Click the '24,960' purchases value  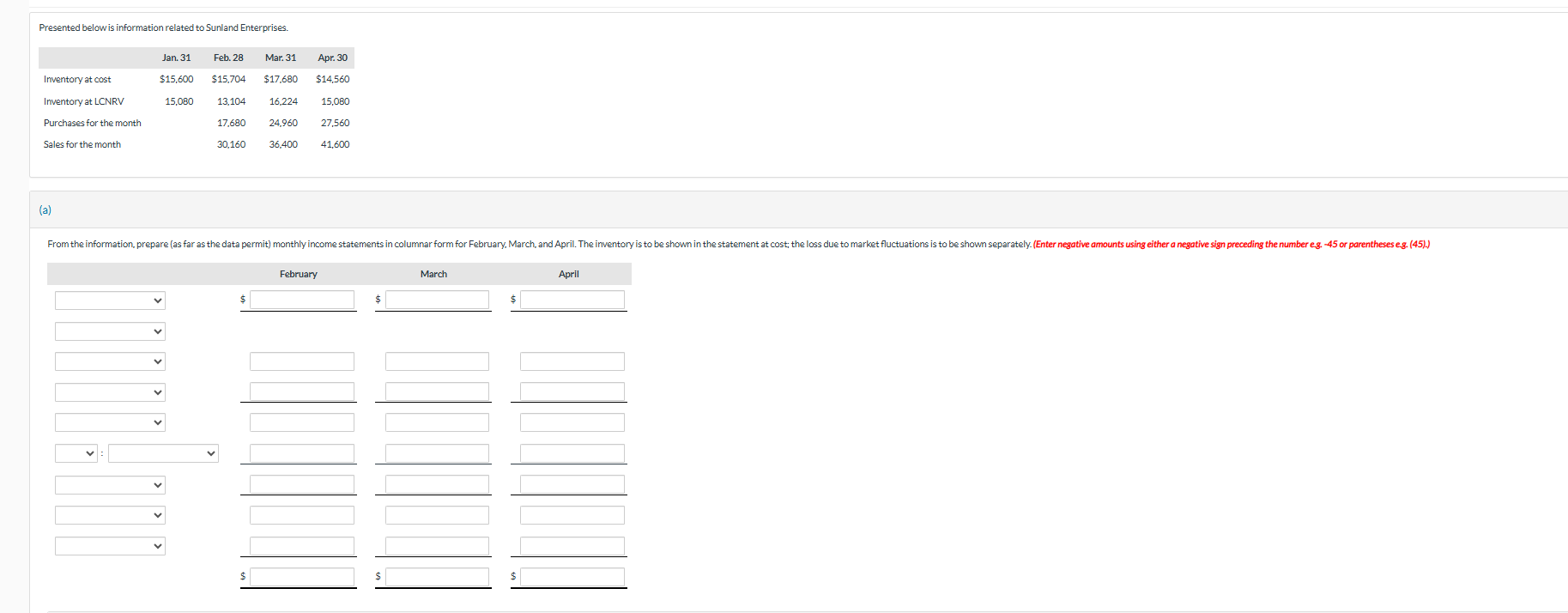tap(284, 123)
